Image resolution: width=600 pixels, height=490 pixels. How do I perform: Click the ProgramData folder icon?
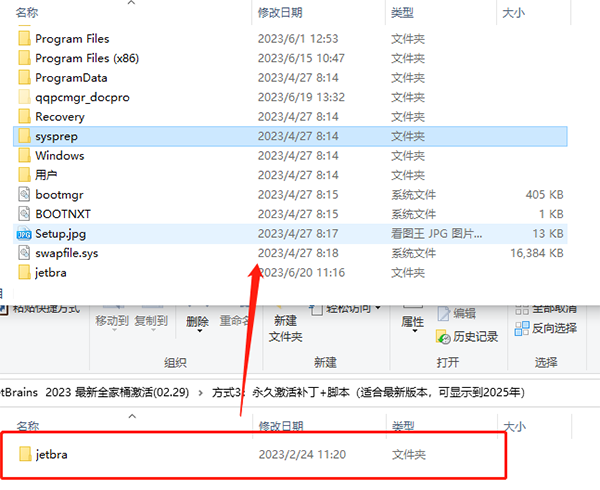tap(24, 78)
